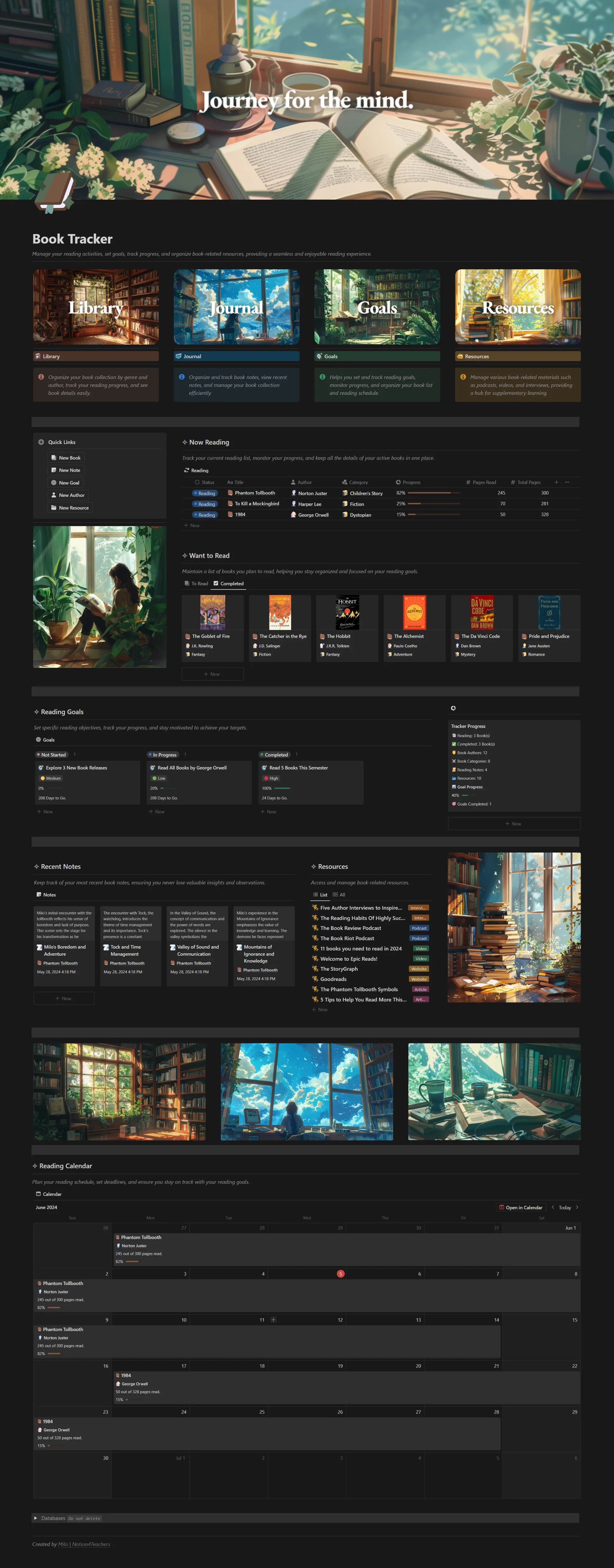
Task: Click the New Note quick link button
Action: point(66,470)
